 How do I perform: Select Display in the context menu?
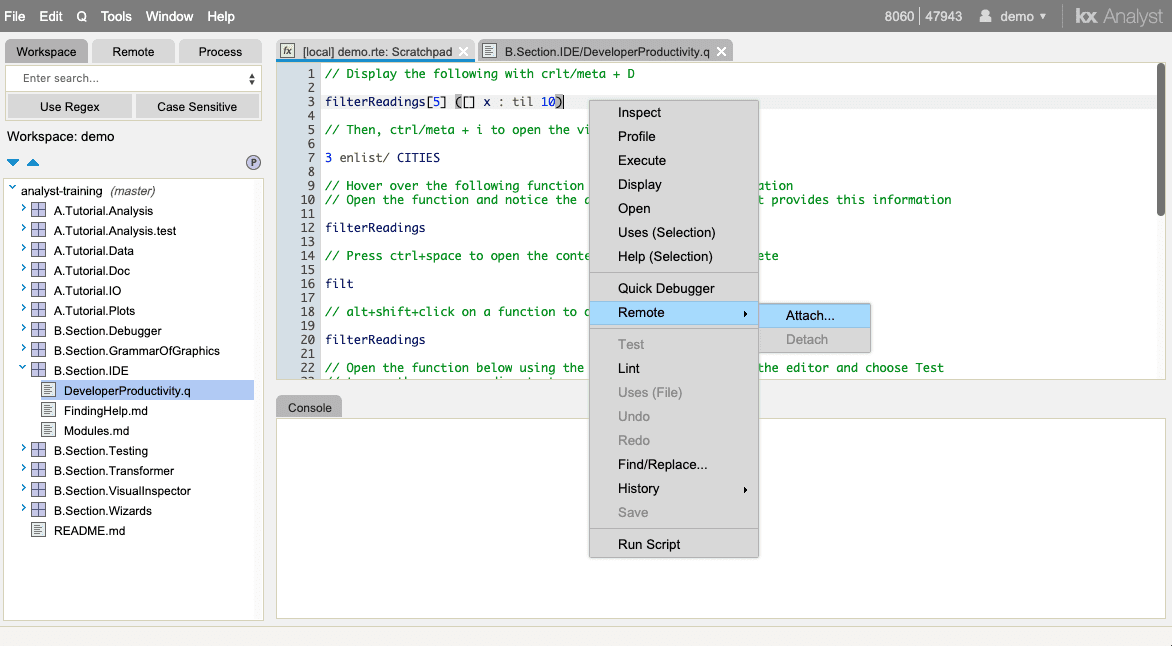tap(673, 184)
